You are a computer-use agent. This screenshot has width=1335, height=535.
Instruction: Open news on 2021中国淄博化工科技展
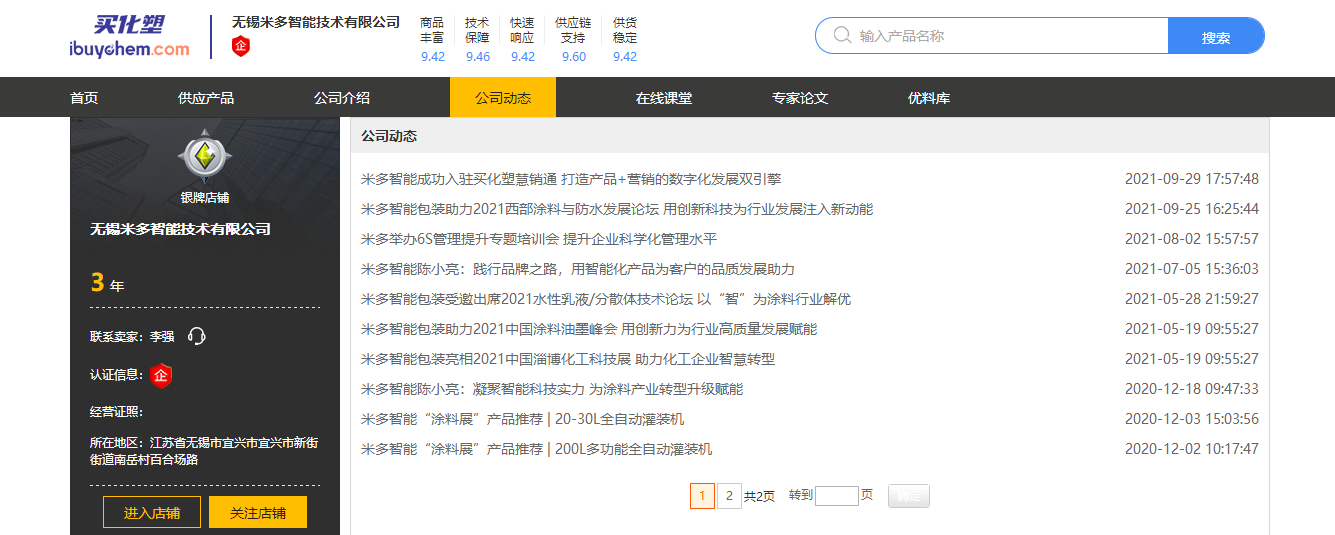click(568, 359)
